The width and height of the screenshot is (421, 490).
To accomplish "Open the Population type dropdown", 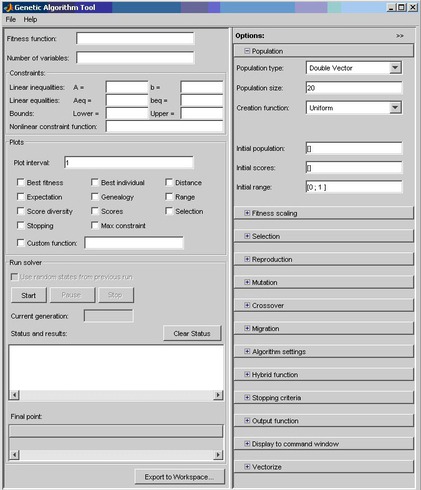I will coord(395,68).
